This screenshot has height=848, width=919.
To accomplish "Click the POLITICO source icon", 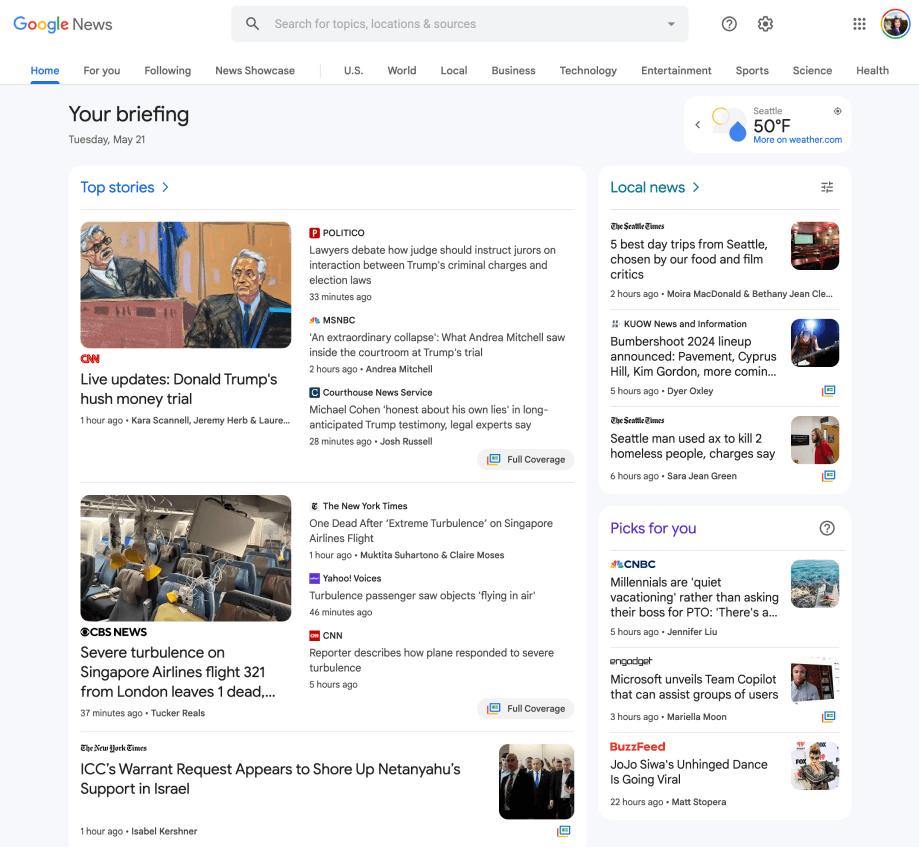I will pyautogui.click(x=314, y=233).
